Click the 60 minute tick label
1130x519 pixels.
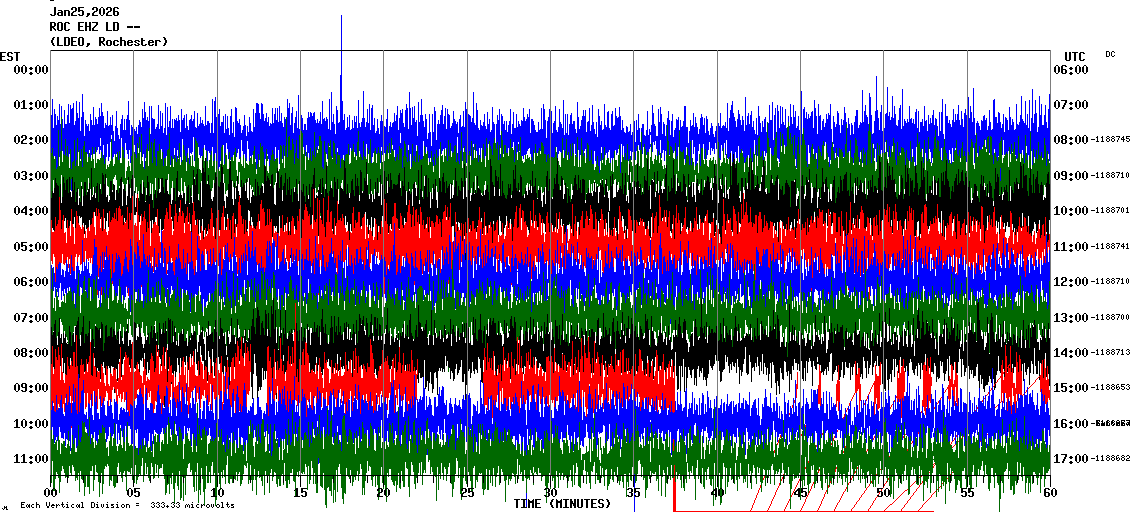pyautogui.click(x=1049, y=494)
